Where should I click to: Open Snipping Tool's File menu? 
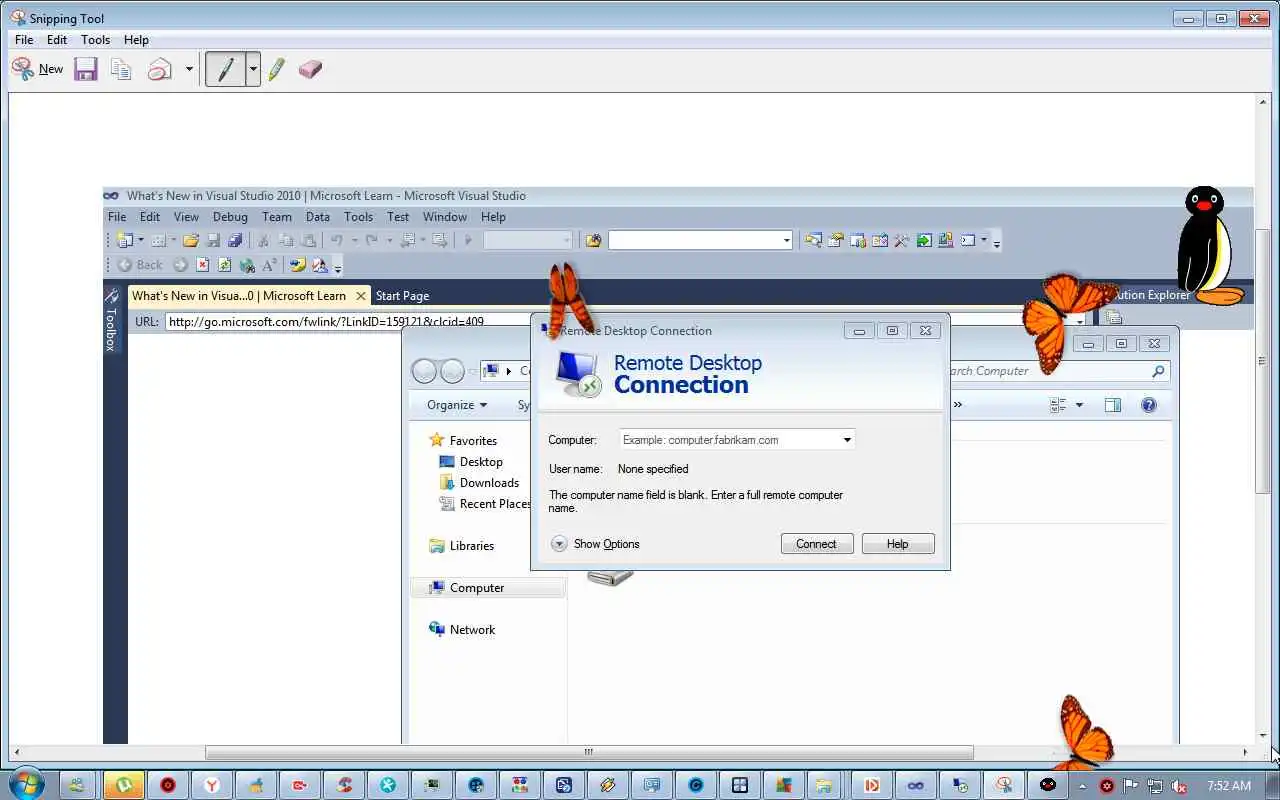[24, 40]
